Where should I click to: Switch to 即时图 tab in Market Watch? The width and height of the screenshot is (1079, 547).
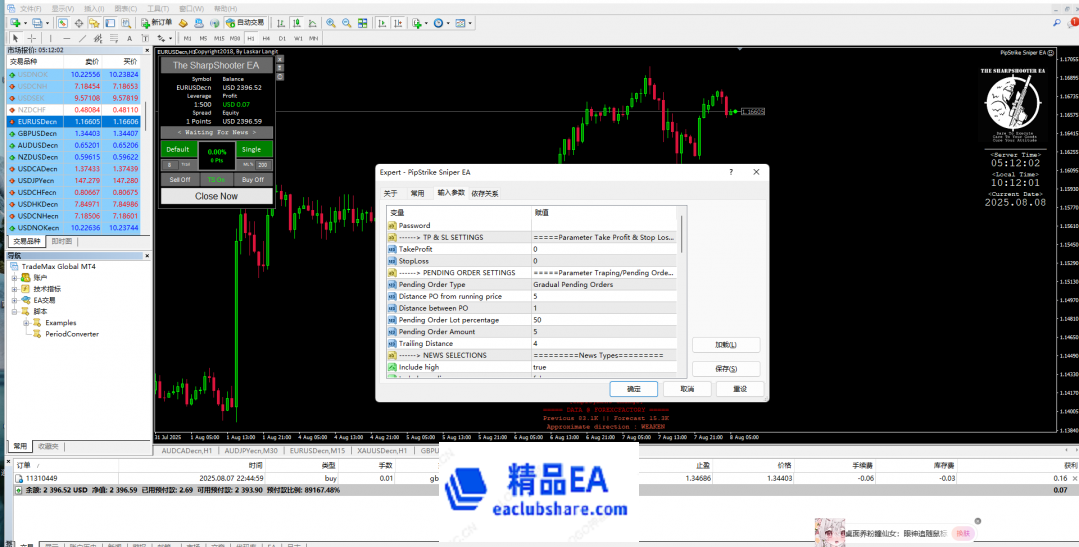pyautogui.click(x=61, y=242)
